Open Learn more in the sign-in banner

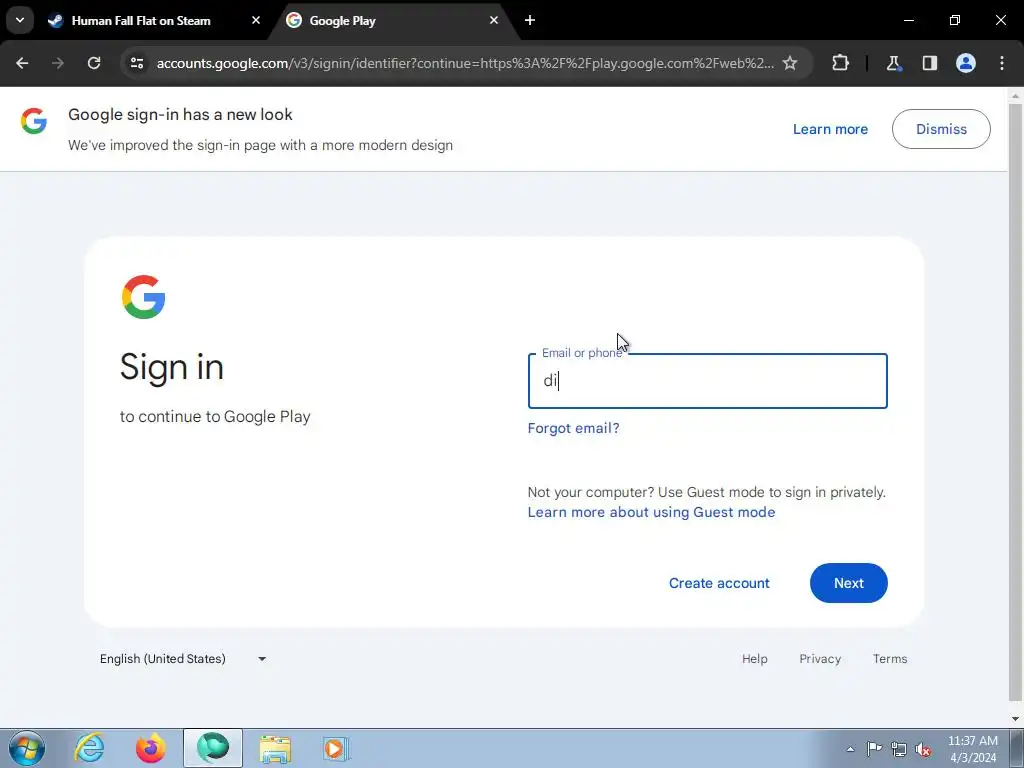830,129
